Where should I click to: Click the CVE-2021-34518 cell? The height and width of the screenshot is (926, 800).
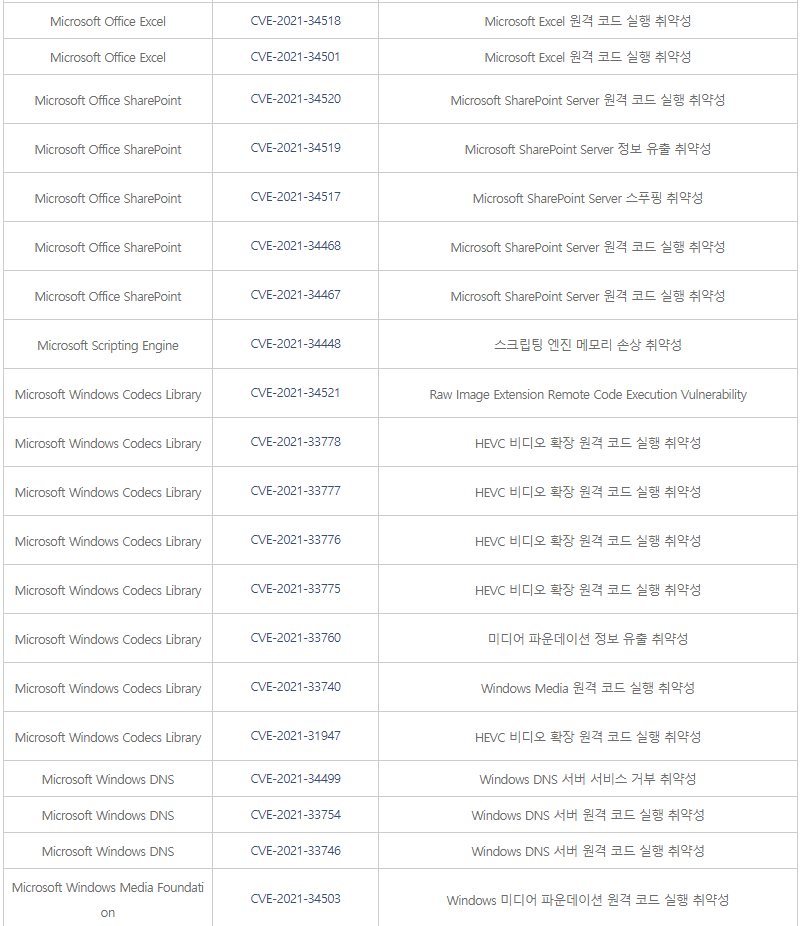click(295, 21)
